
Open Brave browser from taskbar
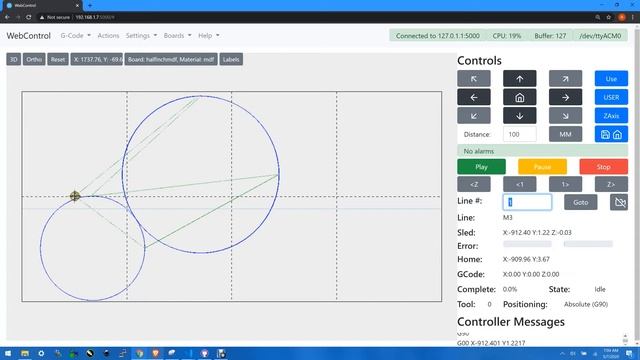(156, 353)
